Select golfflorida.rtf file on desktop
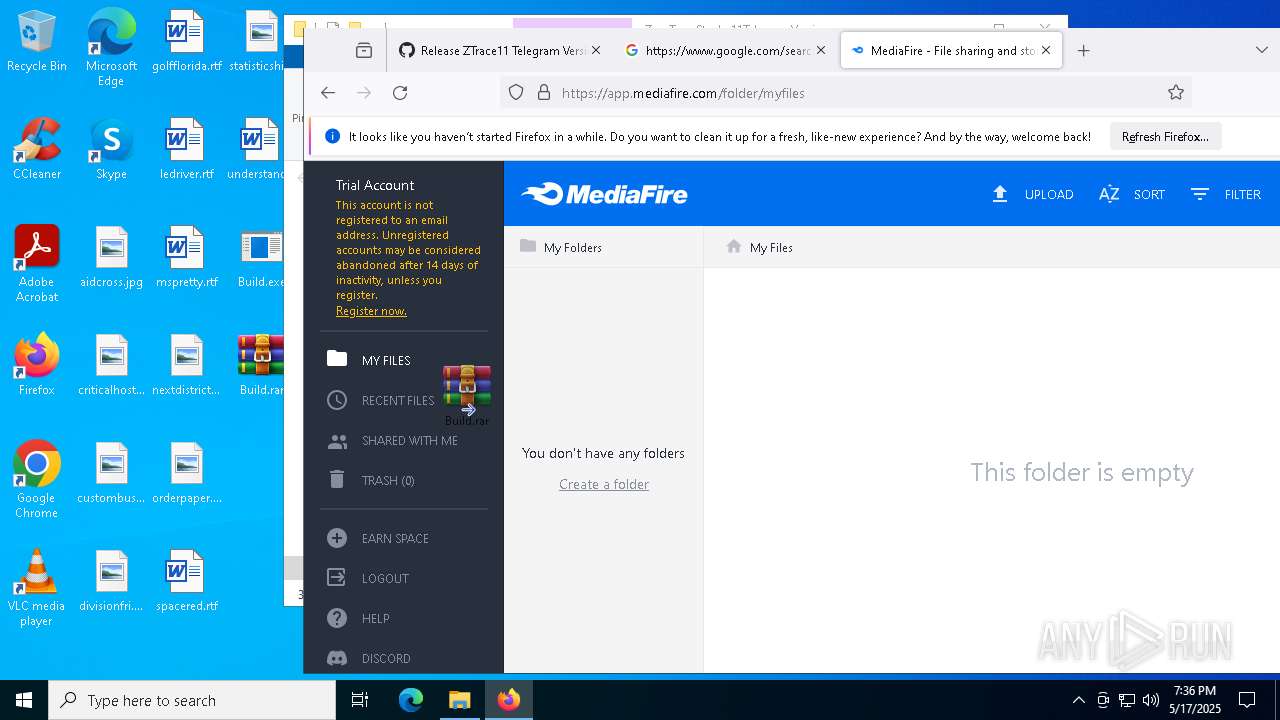The height and width of the screenshot is (720, 1280). point(186,42)
